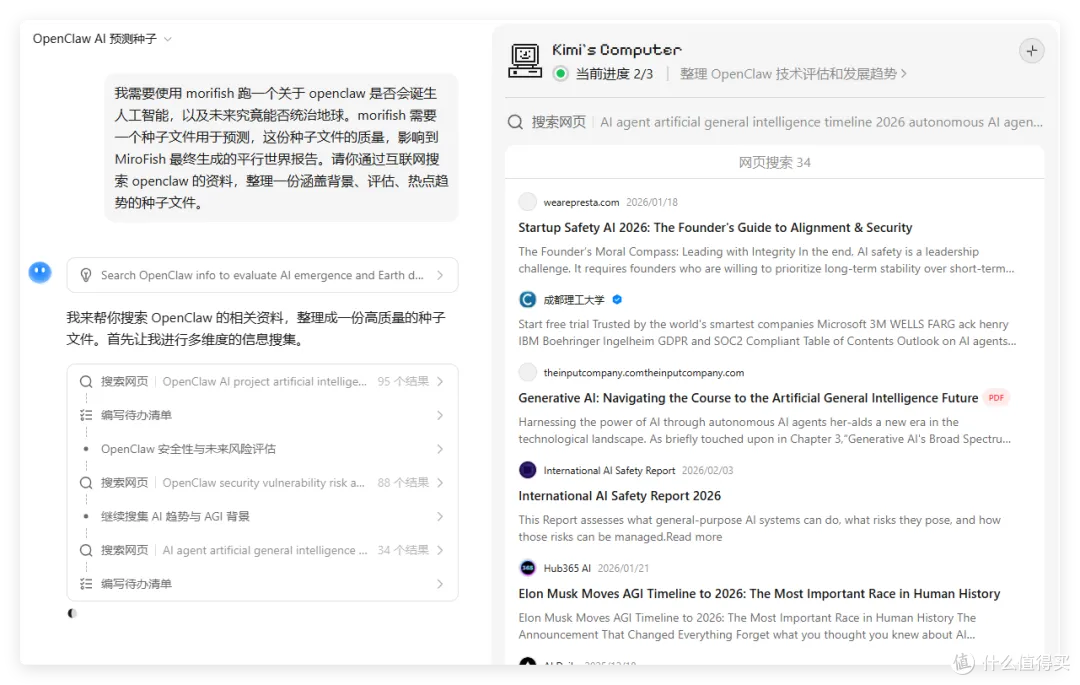This screenshot has width=1080, height=685.
Task: Click the 成都理工大学 source icon
Action: point(528,299)
